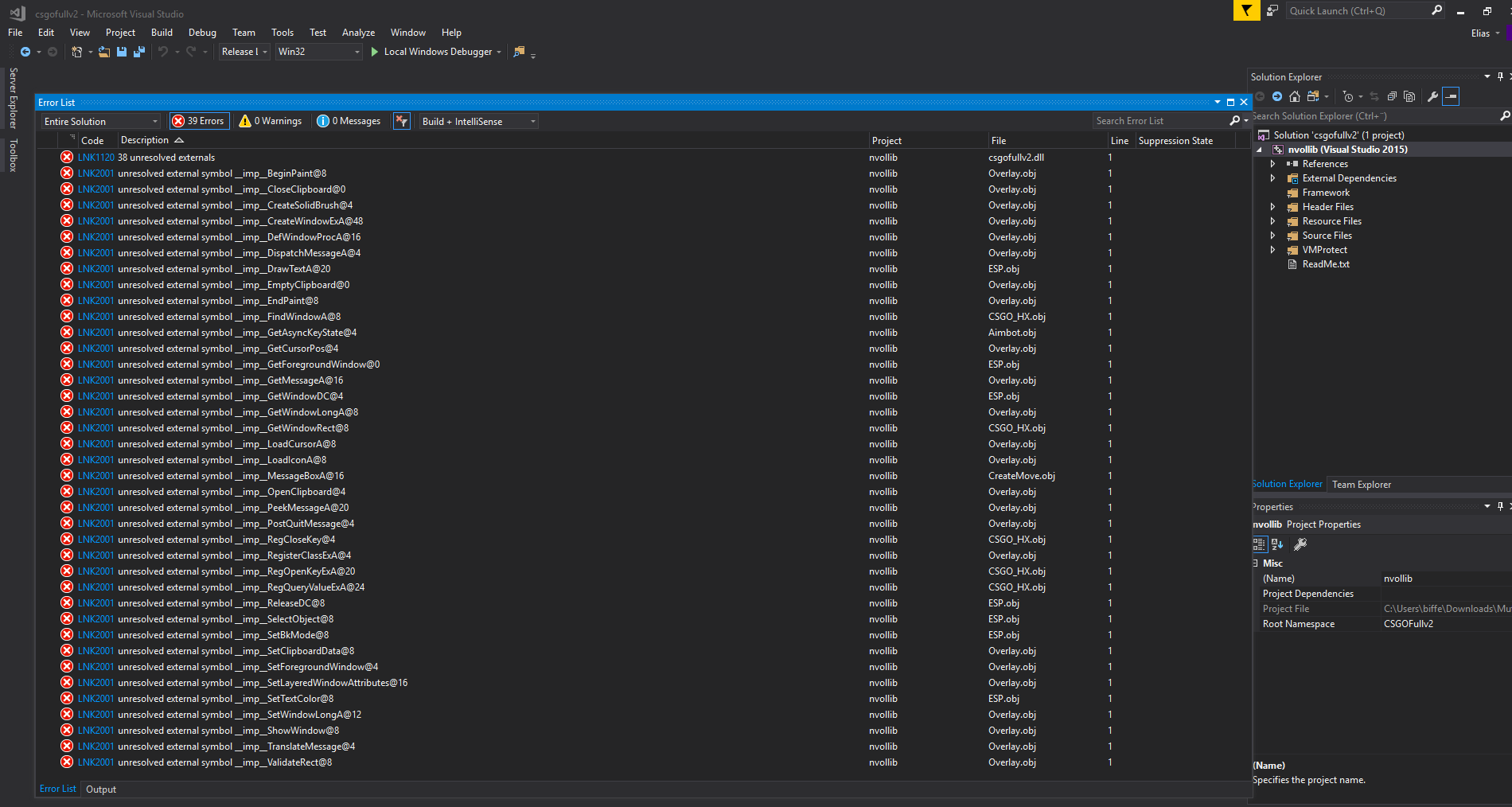Click the Pending Changes Filter clock icon
The image size is (1512, 807).
1347,96
